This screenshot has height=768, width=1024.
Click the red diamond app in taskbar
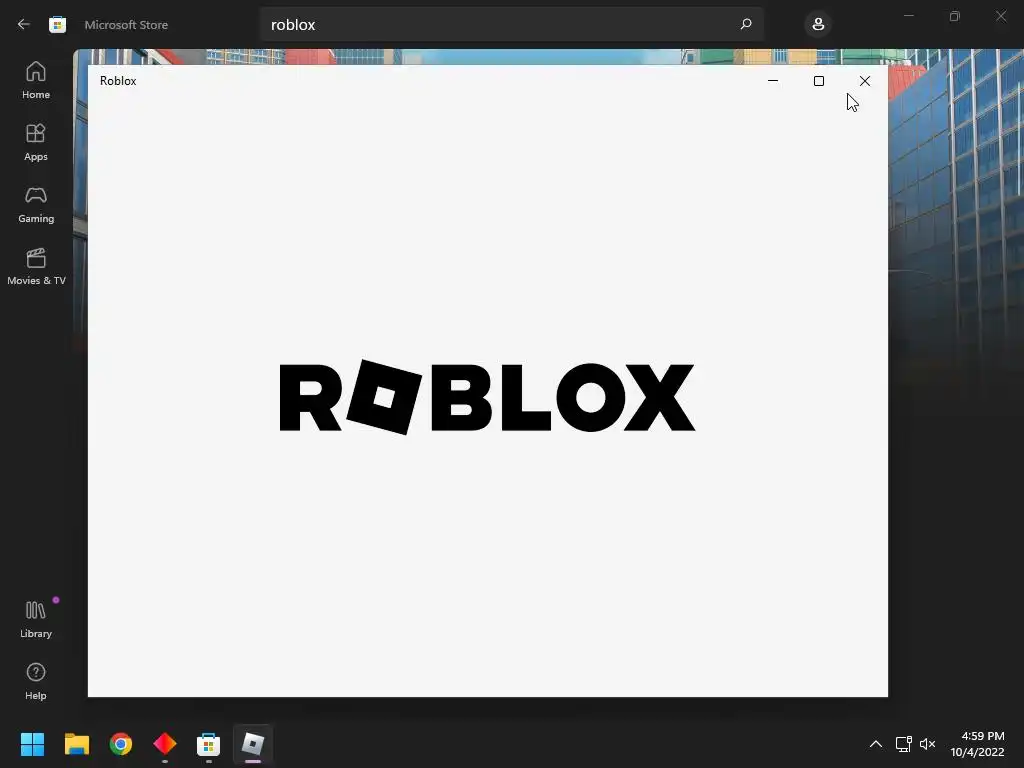tap(165, 744)
